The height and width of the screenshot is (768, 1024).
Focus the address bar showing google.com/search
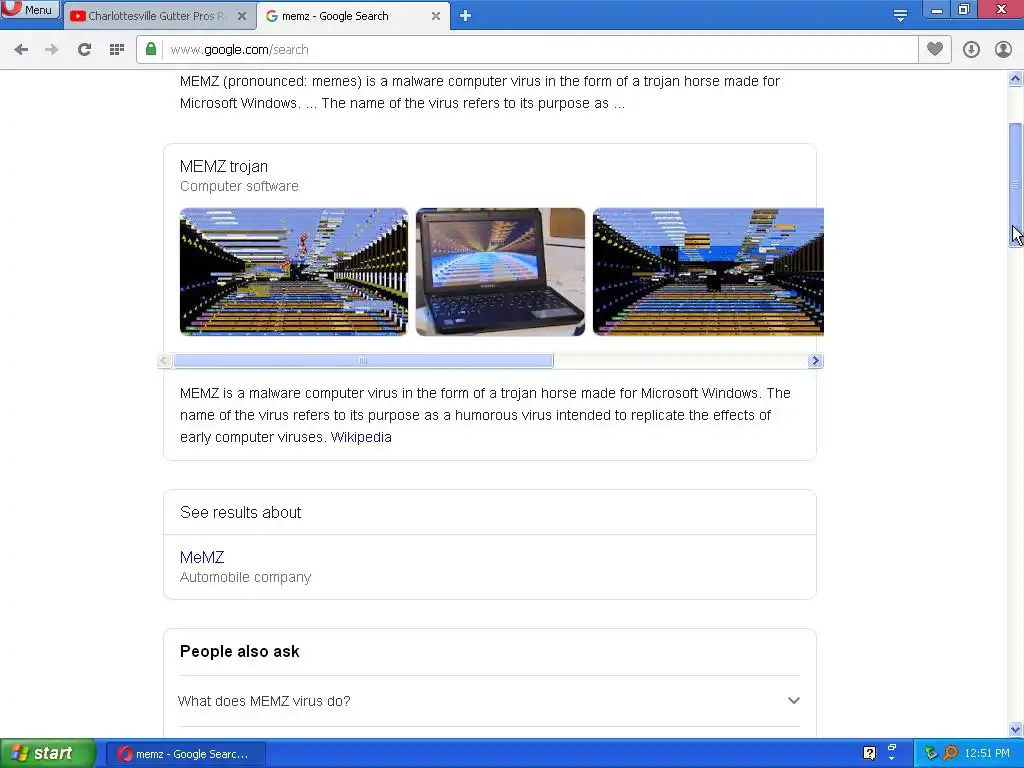tap(539, 50)
